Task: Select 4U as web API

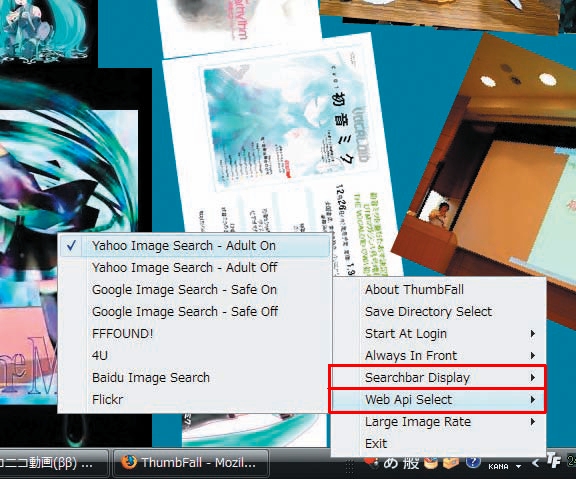Action: click(195, 356)
